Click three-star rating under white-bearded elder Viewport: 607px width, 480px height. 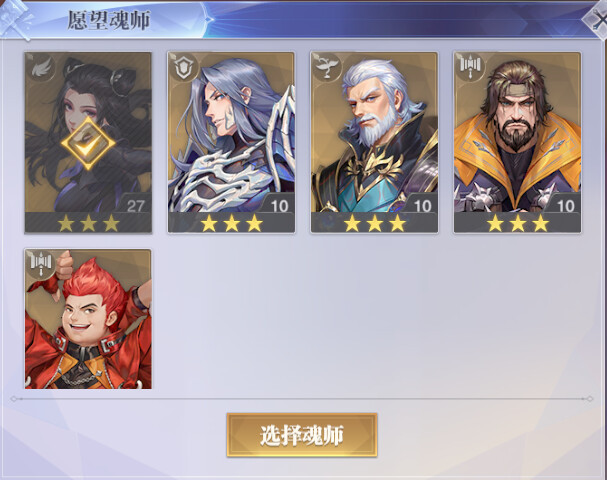375,223
